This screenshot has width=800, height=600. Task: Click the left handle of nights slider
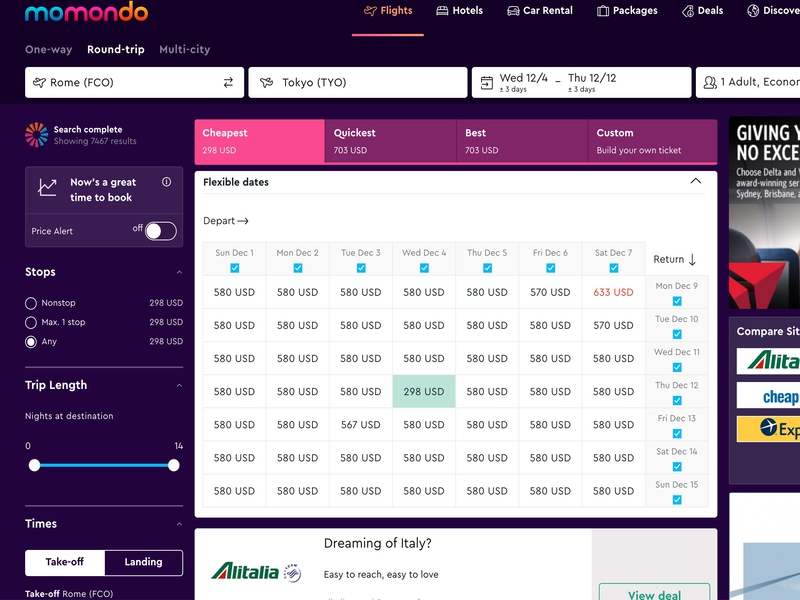[34, 465]
